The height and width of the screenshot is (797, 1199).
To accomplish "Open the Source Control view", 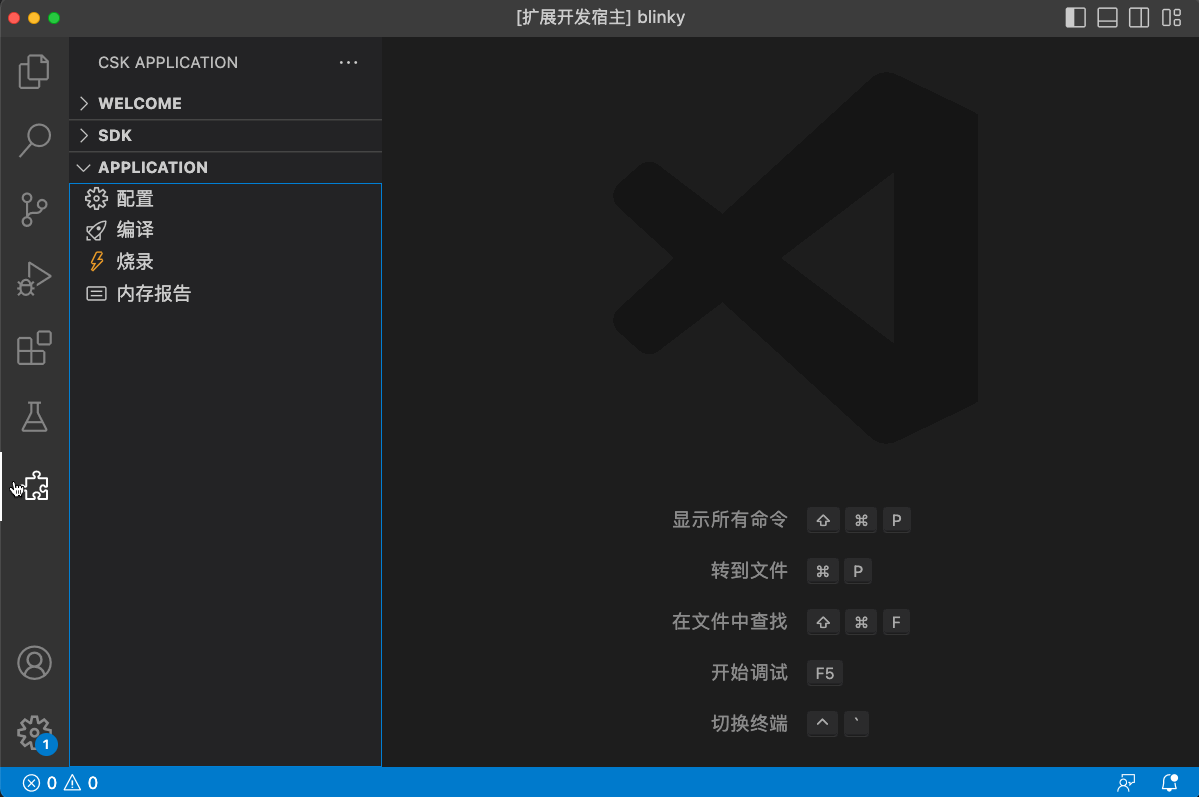I will 34,210.
